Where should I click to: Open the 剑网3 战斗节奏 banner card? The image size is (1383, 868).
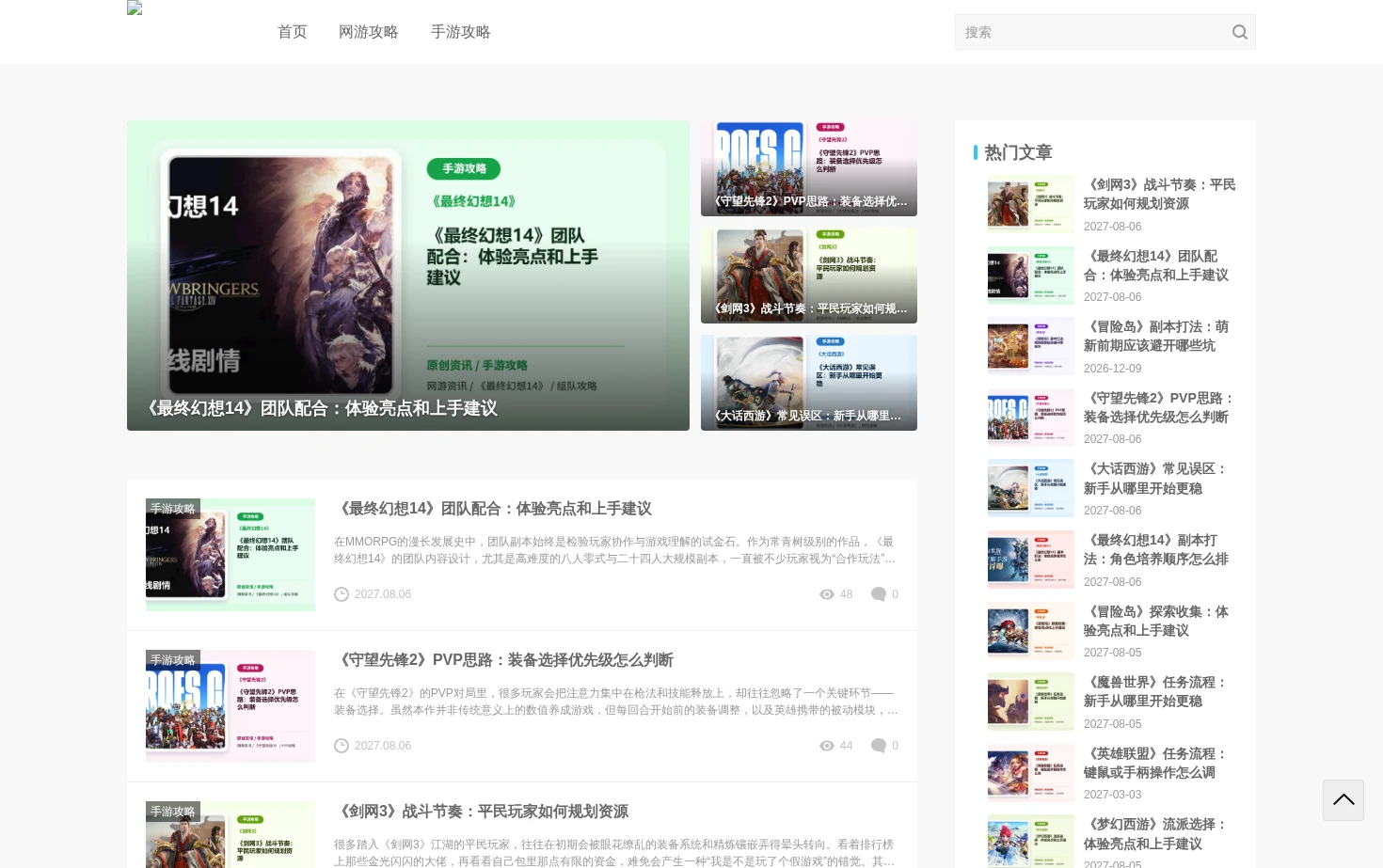[809, 276]
